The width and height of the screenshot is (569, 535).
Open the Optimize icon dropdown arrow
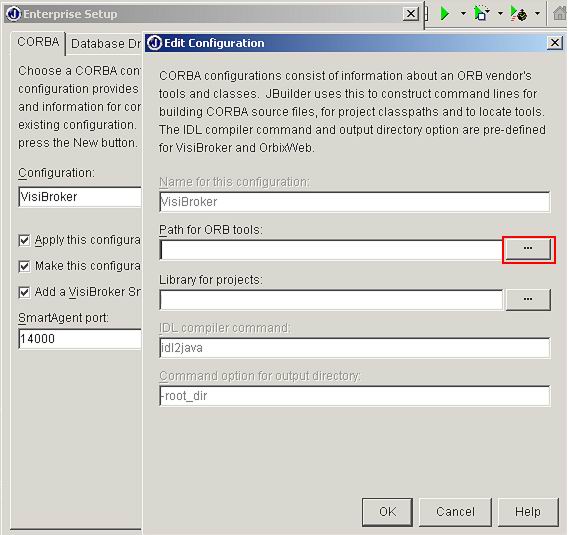(x=537, y=14)
